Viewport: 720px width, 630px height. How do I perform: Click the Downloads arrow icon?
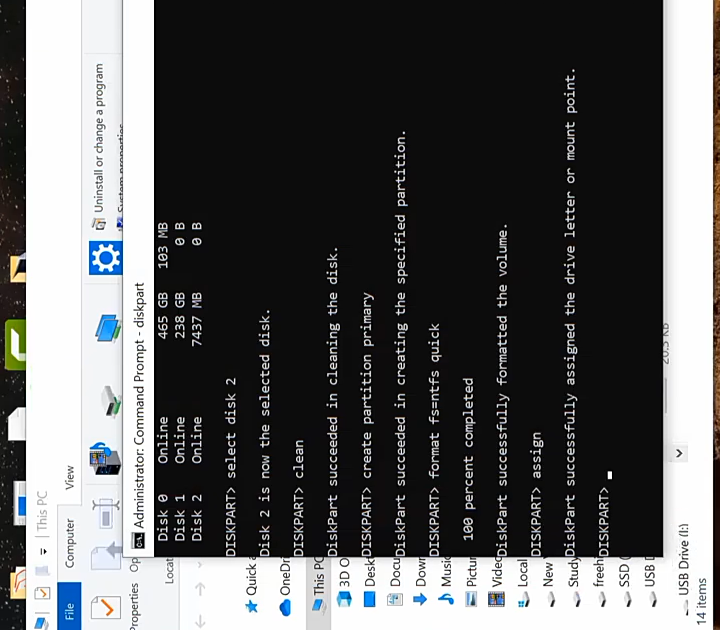[x=420, y=599]
